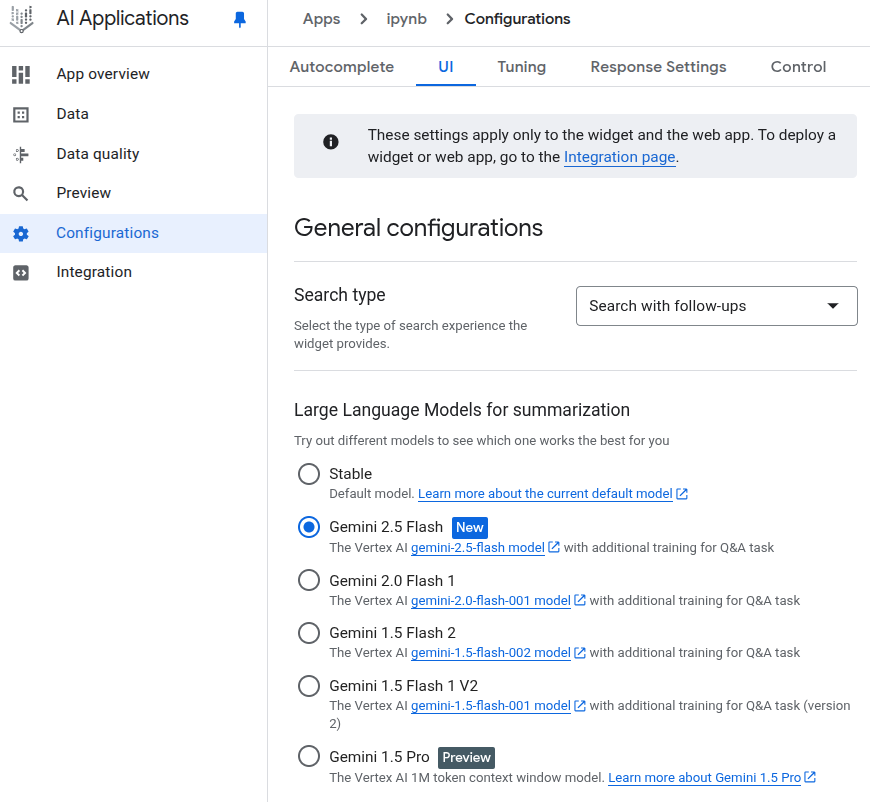Click the Data quality icon
870x802 pixels.
(x=21, y=155)
